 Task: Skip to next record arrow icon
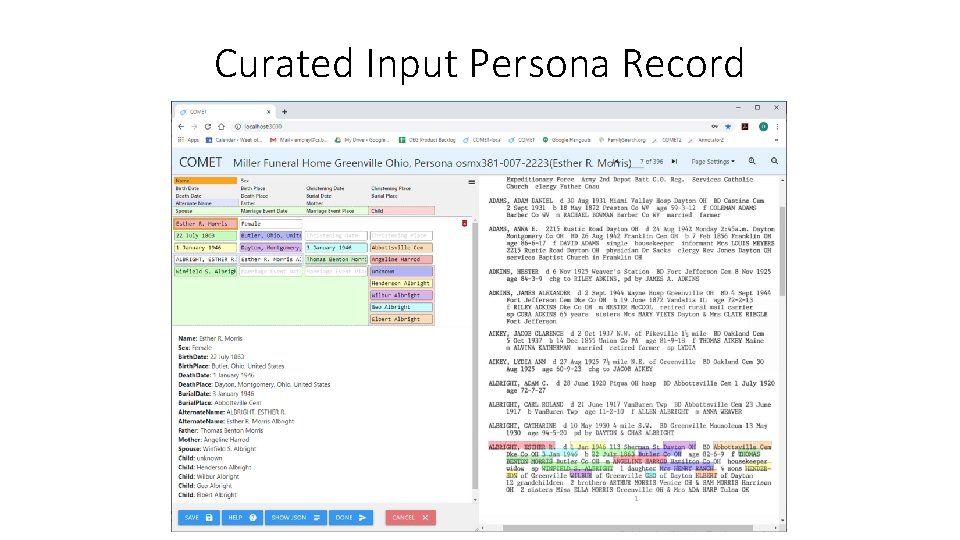click(x=674, y=162)
